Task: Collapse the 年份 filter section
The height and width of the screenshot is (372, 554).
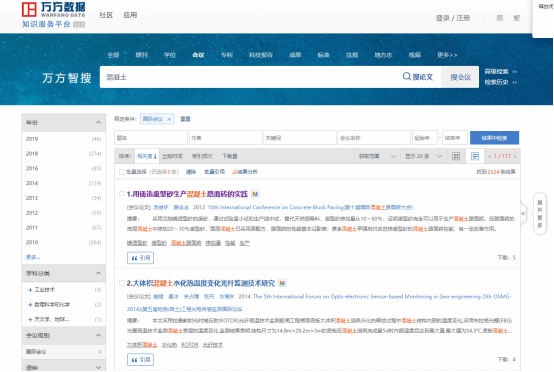Action: [x=99, y=122]
